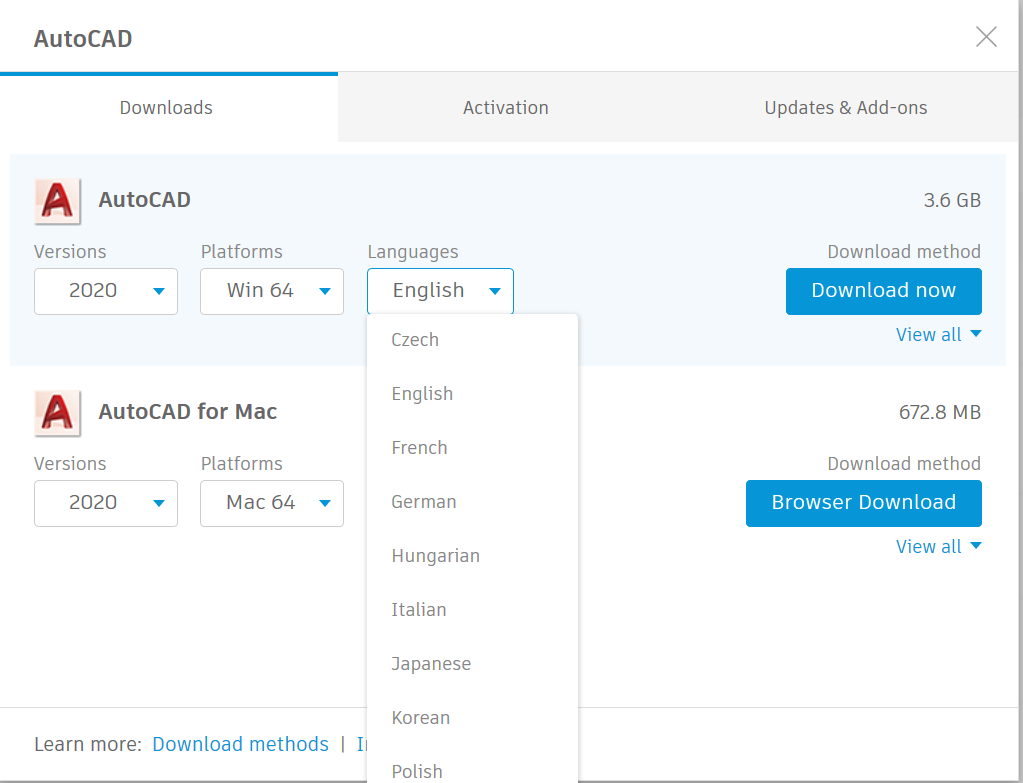Open the Download methods link
The height and width of the screenshot is (783, 1023).
coord(240,744)
